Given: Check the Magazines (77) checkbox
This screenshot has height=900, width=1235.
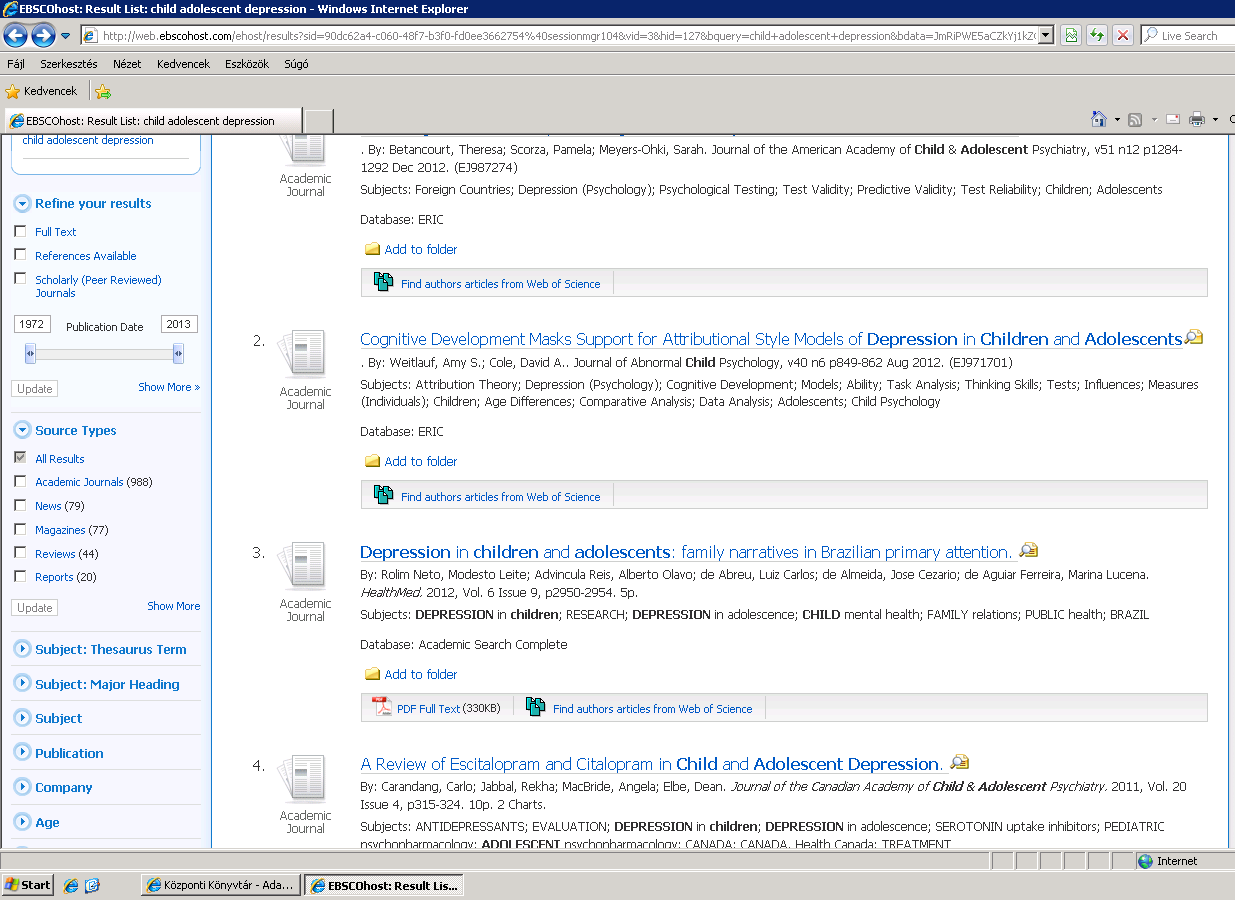Looking at the screenshot, I should (20, 529).
